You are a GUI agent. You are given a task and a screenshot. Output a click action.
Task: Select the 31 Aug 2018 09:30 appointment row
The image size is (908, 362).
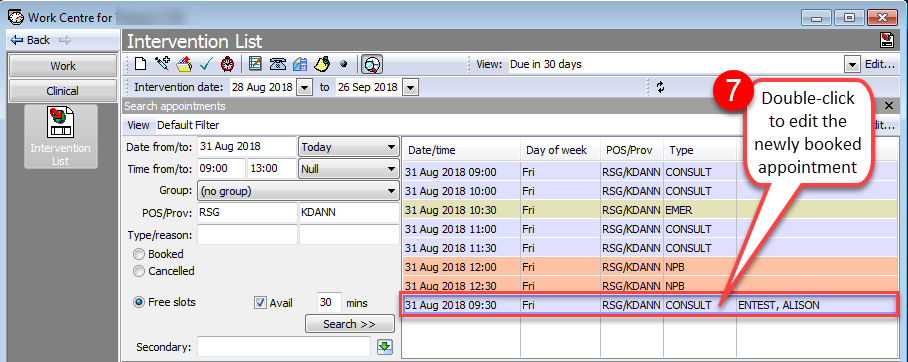(x=649, y=305)
